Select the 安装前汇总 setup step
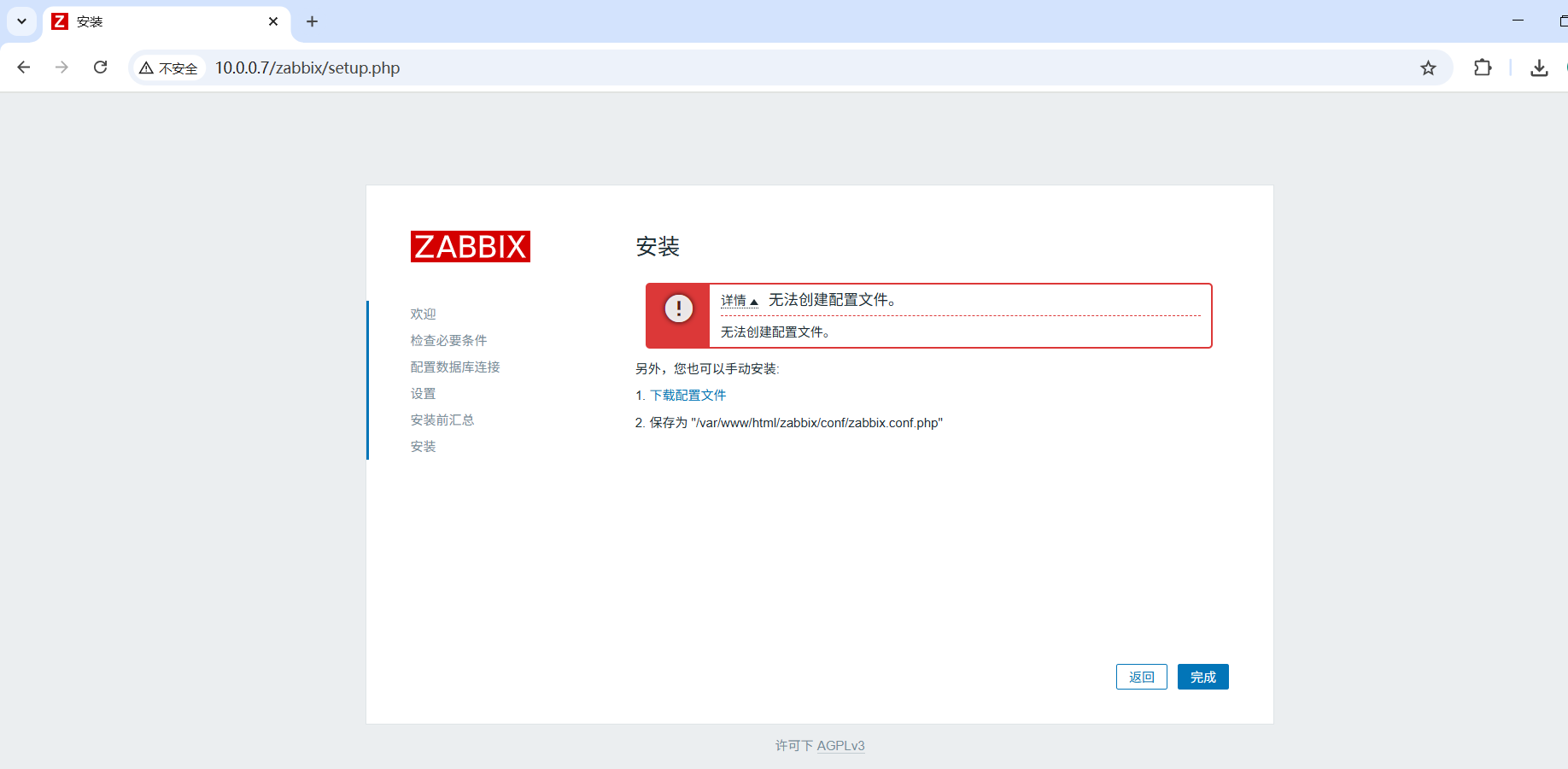Image resolution: width=1568 pixels, height=769 pixels. pyautogui.click(x=442, y=420)
